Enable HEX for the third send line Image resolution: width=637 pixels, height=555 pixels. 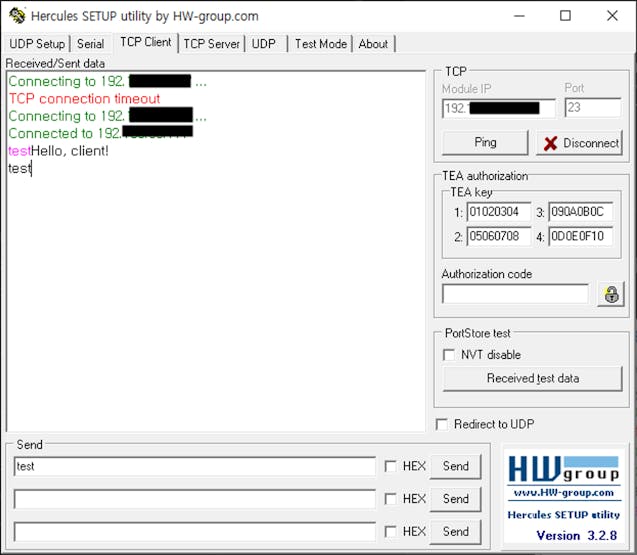[390, 531]
